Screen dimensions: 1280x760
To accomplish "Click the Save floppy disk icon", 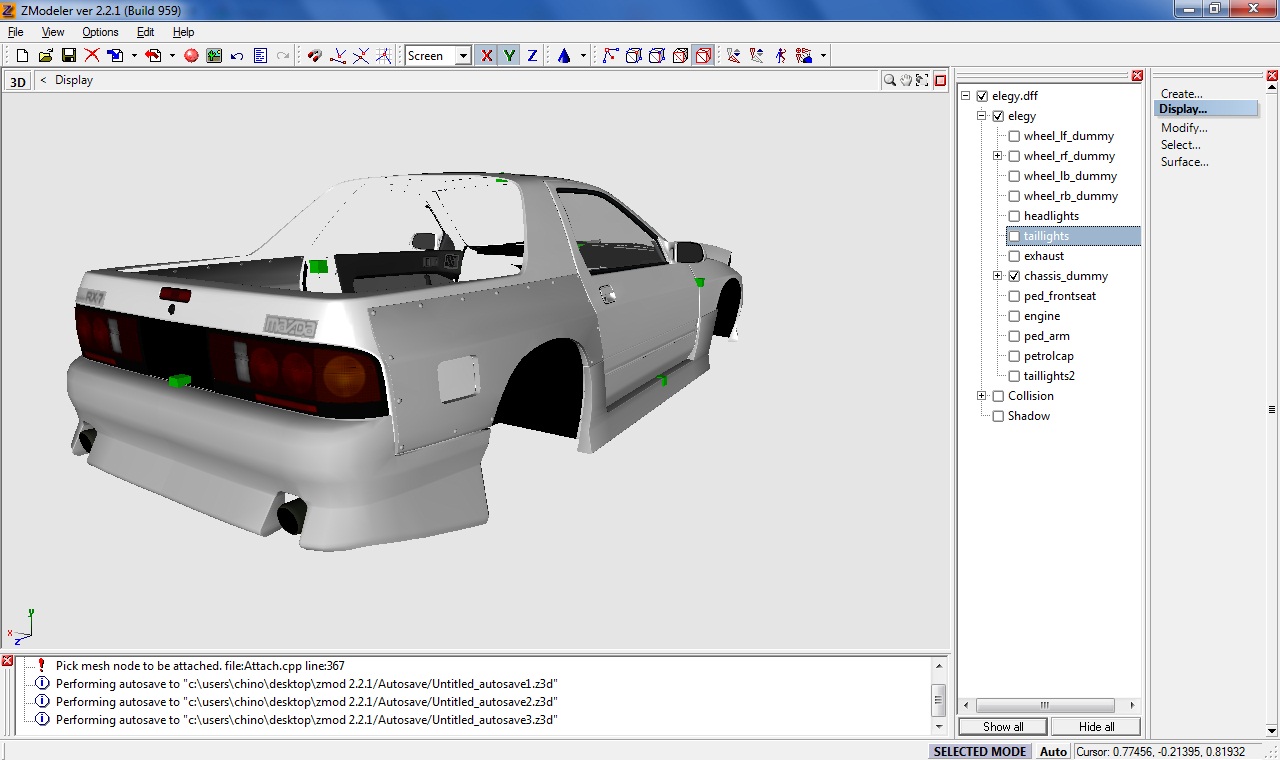I will 69,56.
